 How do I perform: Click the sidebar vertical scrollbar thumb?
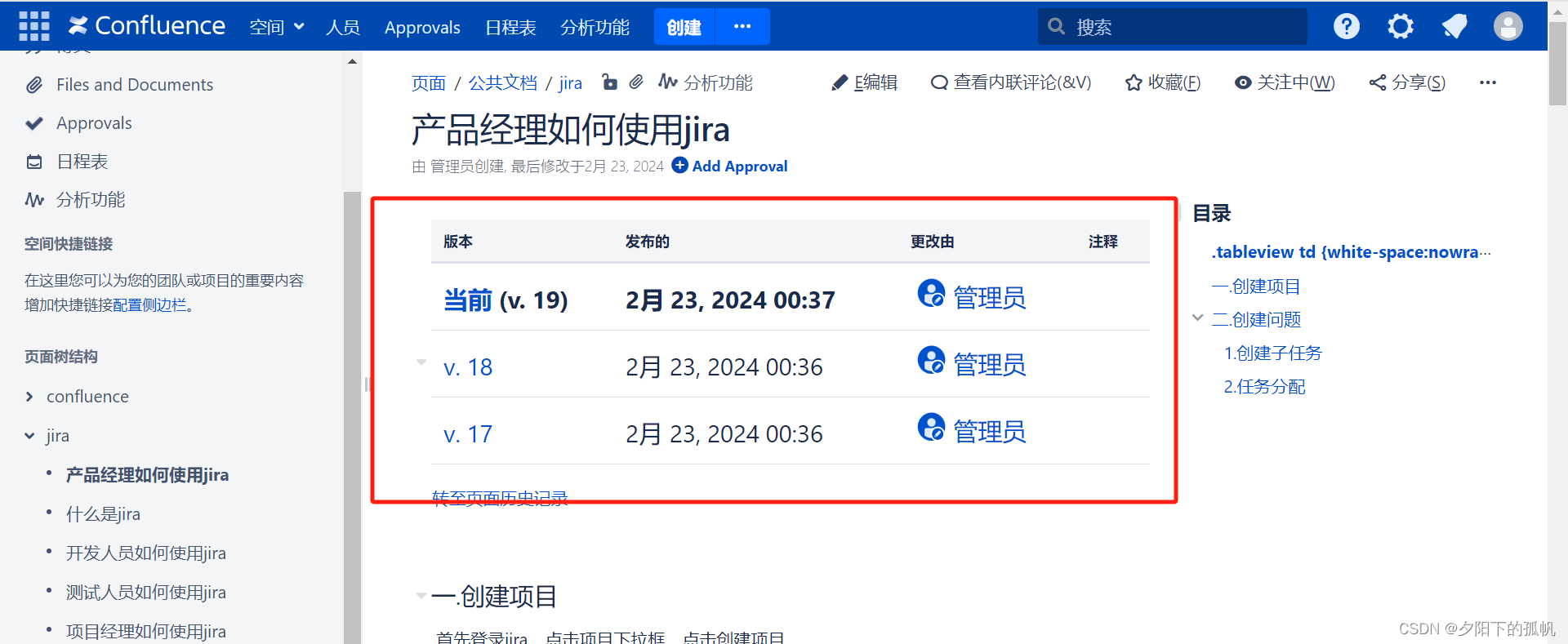click(352, 416)
